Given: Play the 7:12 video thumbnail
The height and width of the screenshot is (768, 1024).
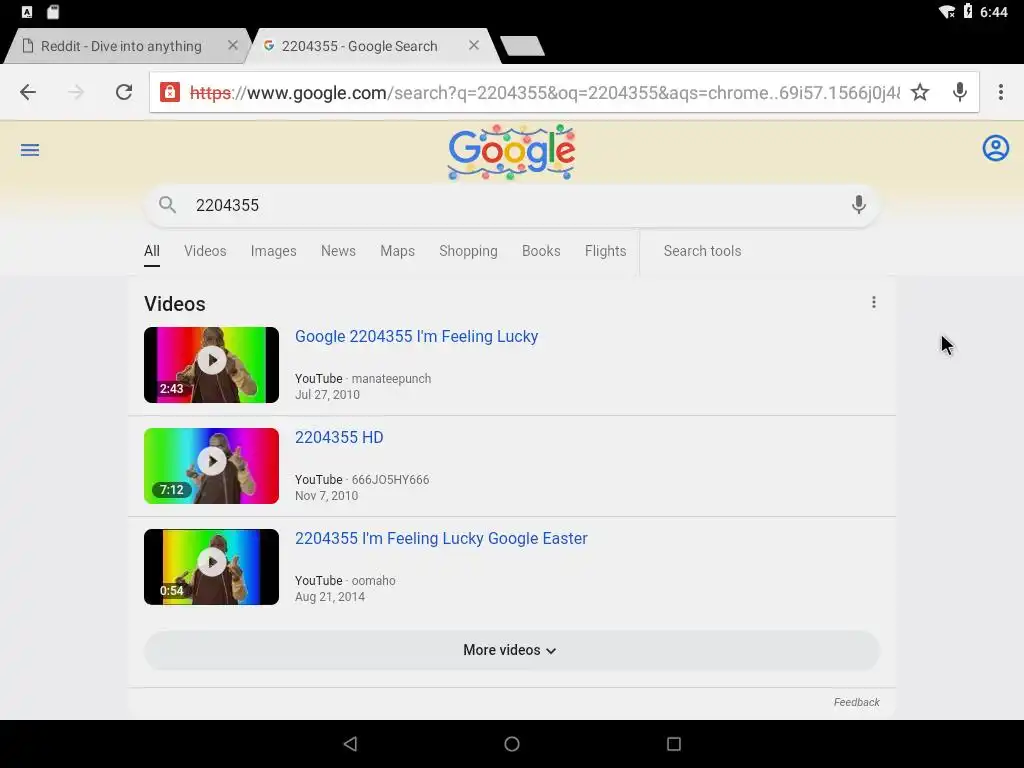Looking at the screenshot, I should click(x=212, y=466).
